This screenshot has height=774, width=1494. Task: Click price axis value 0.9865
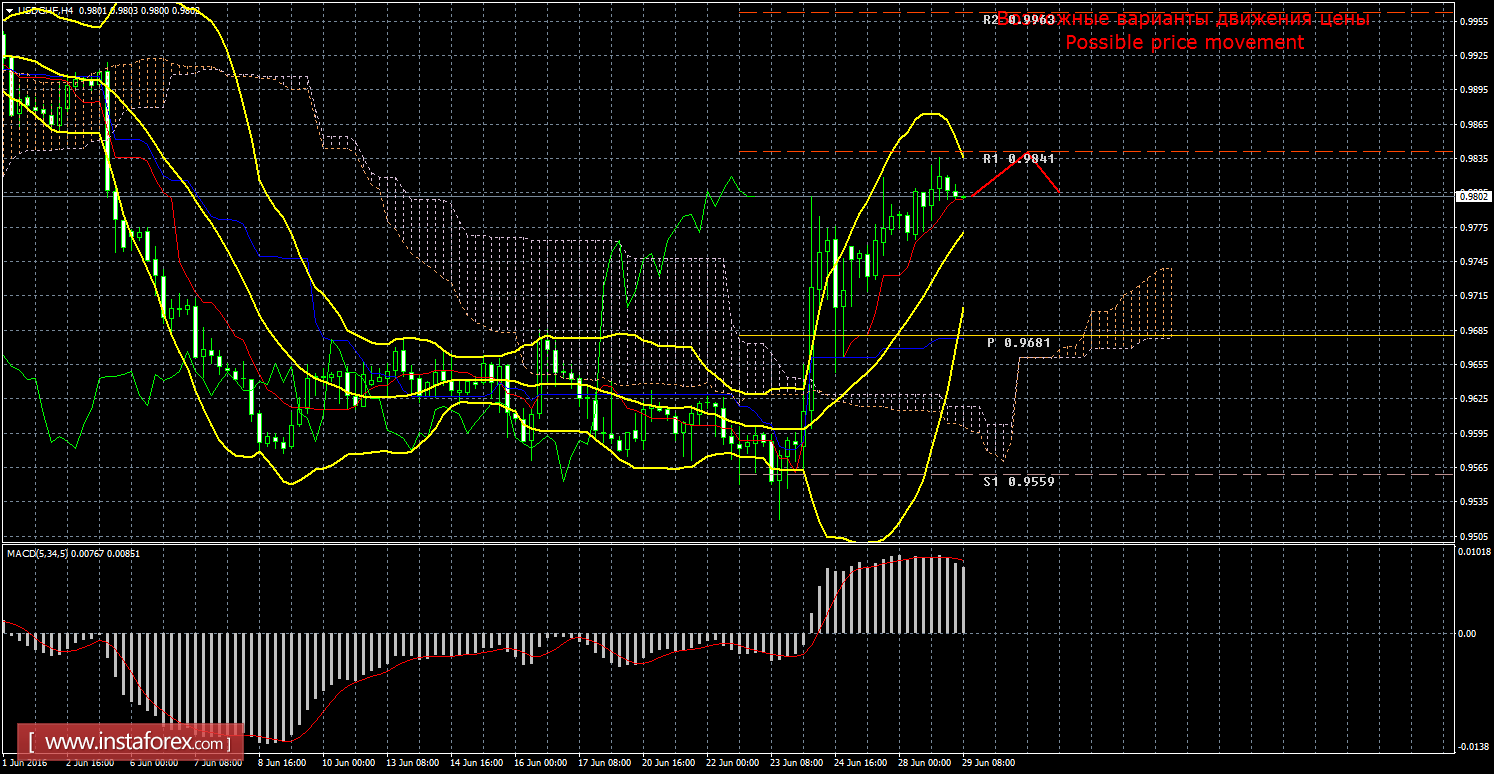coord(1472,125)
